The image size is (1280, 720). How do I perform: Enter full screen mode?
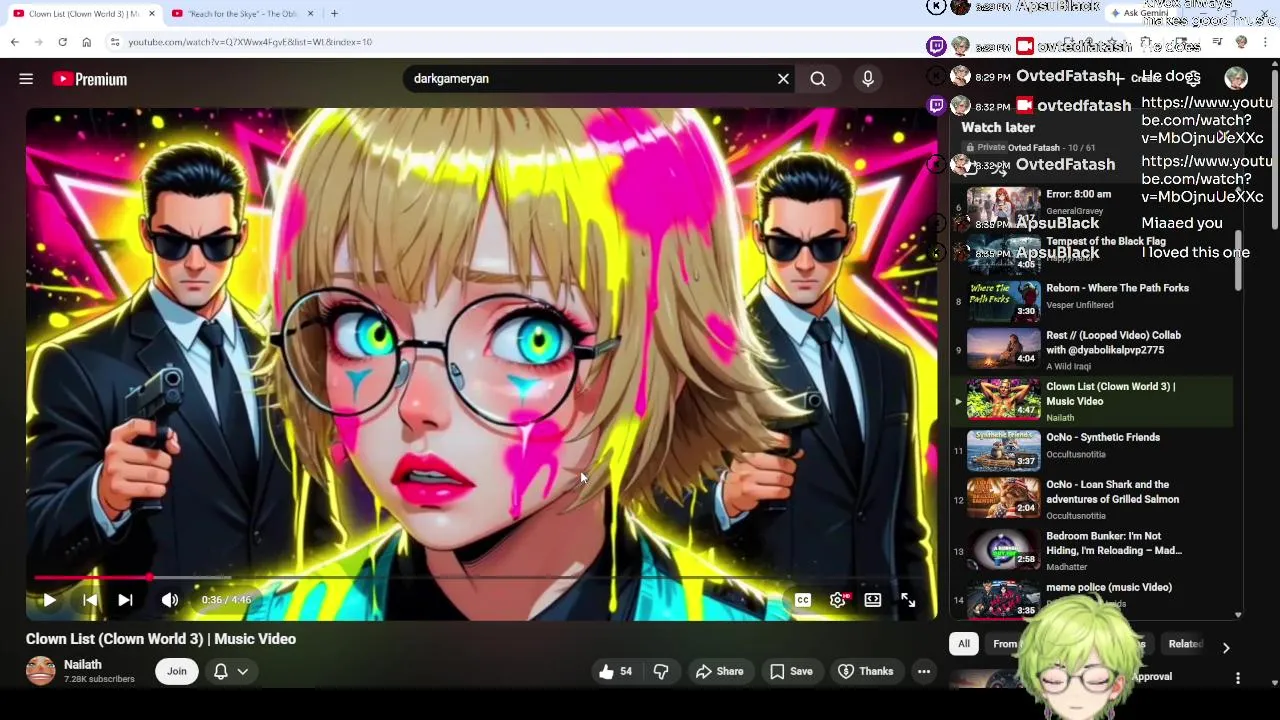[908, 600]
